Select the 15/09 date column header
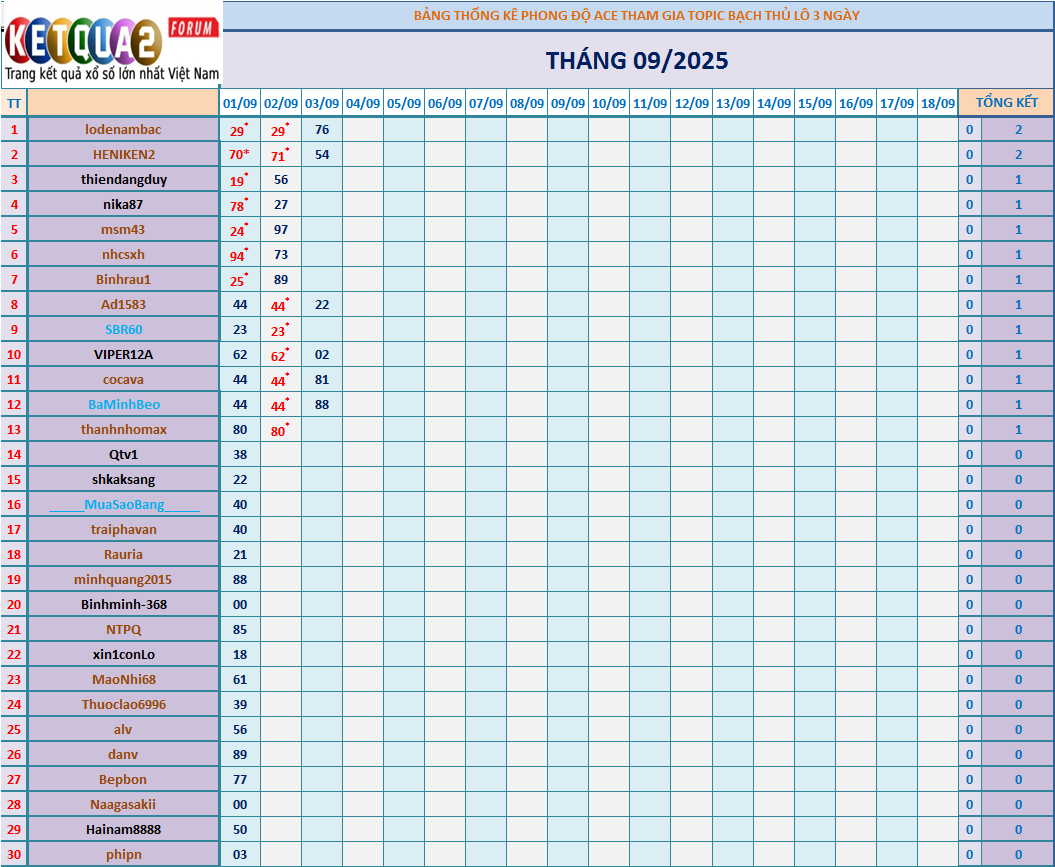 815,104
